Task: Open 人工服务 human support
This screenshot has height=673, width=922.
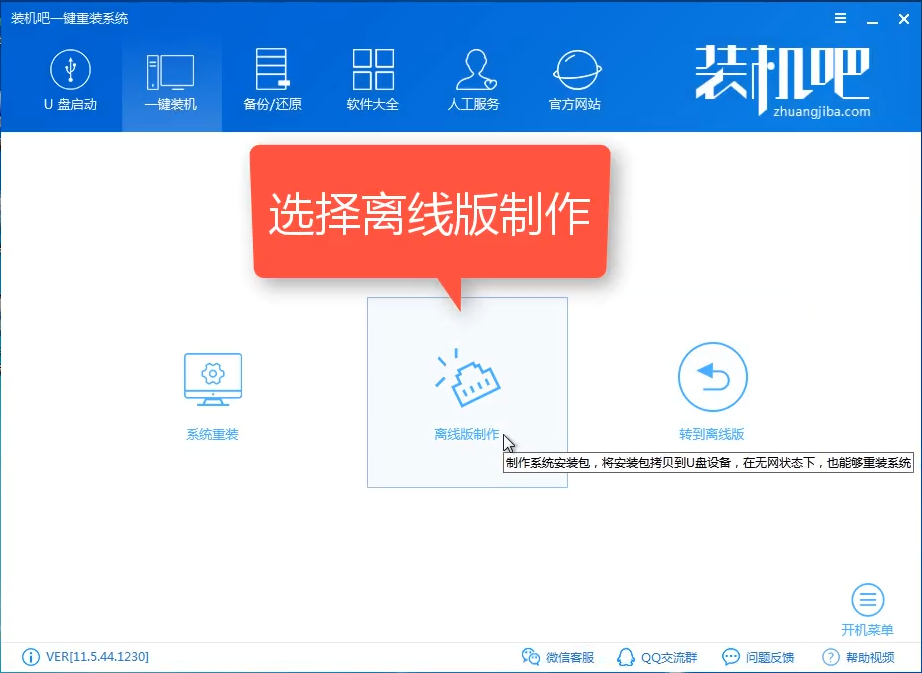Action: coord(473,80)
